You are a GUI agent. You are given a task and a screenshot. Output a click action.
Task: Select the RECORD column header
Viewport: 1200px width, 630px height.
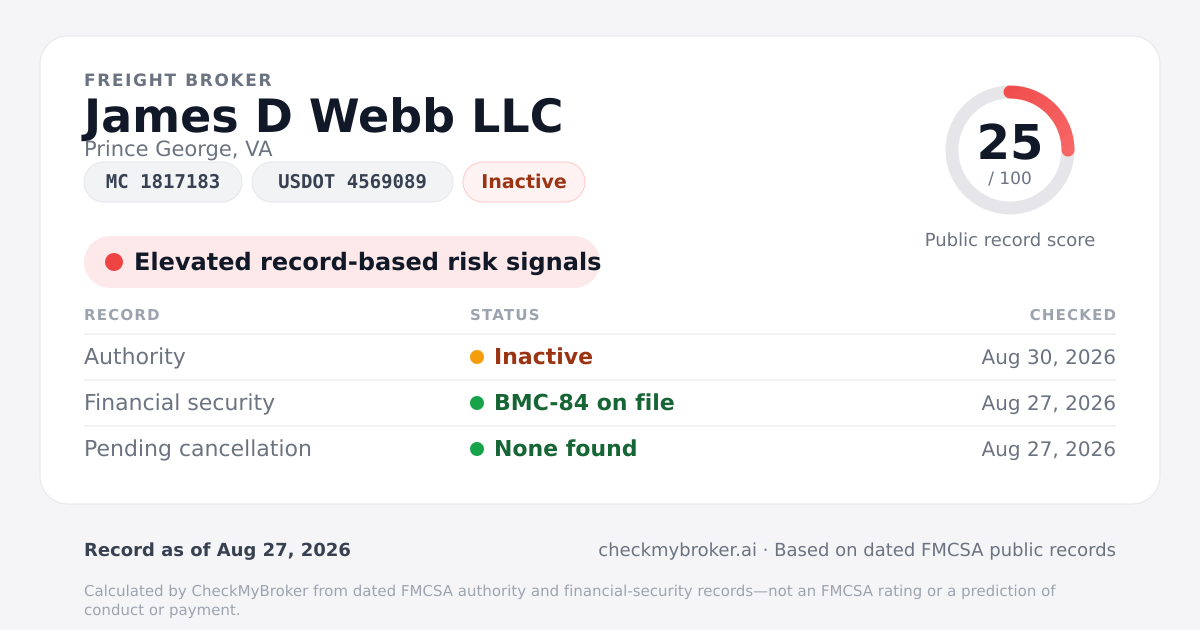122,315
